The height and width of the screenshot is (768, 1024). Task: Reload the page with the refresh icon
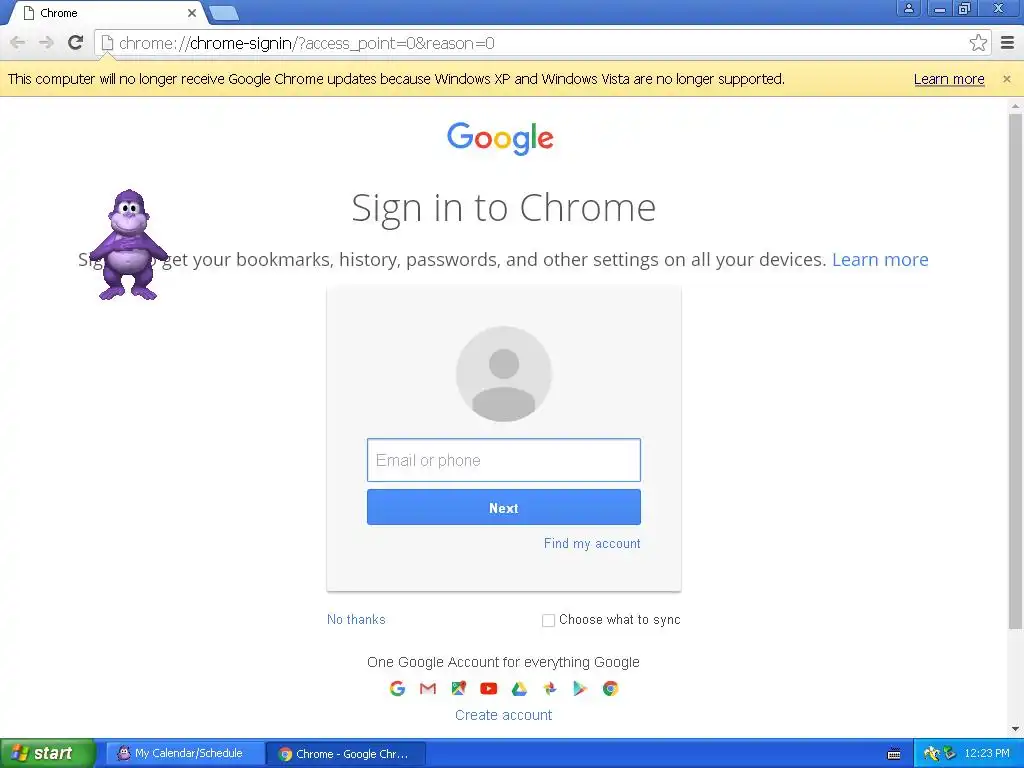(x=76, y=42)
